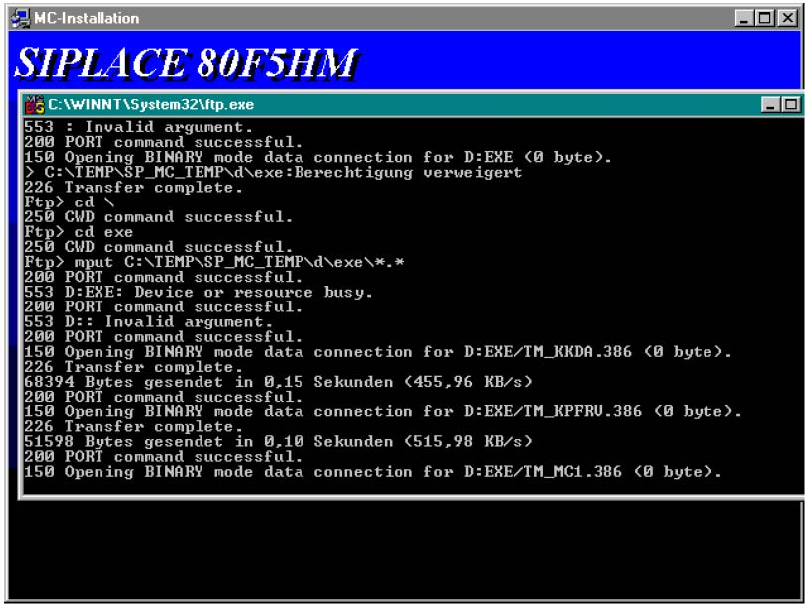This screenshot has height=604, width=805.
Task: Click the '68394 Bytes gesendet' line
Action: (278, 382)
